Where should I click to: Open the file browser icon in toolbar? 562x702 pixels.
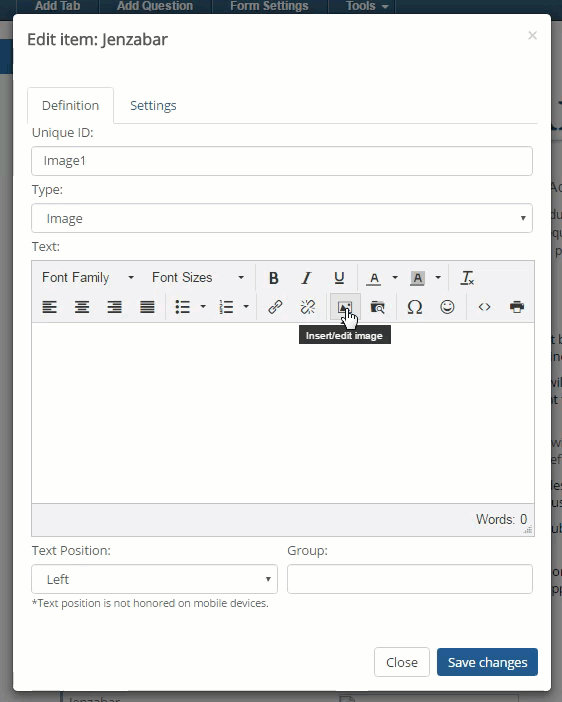coord(378,307)
